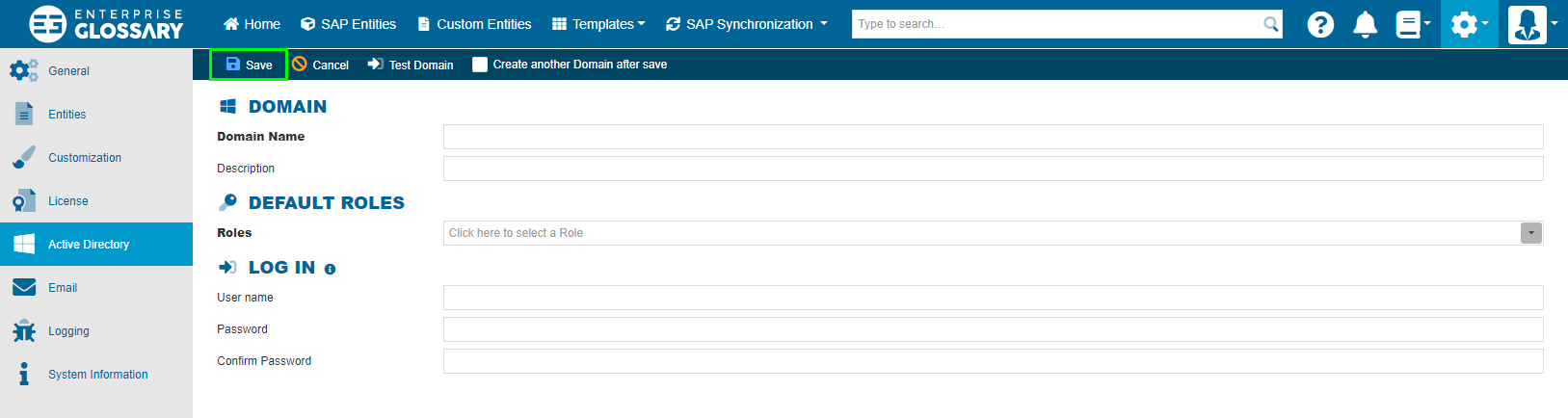This screenshot has width=1568, height=418.
Task: Click the Test Domain button
Action: click(411, 65)
